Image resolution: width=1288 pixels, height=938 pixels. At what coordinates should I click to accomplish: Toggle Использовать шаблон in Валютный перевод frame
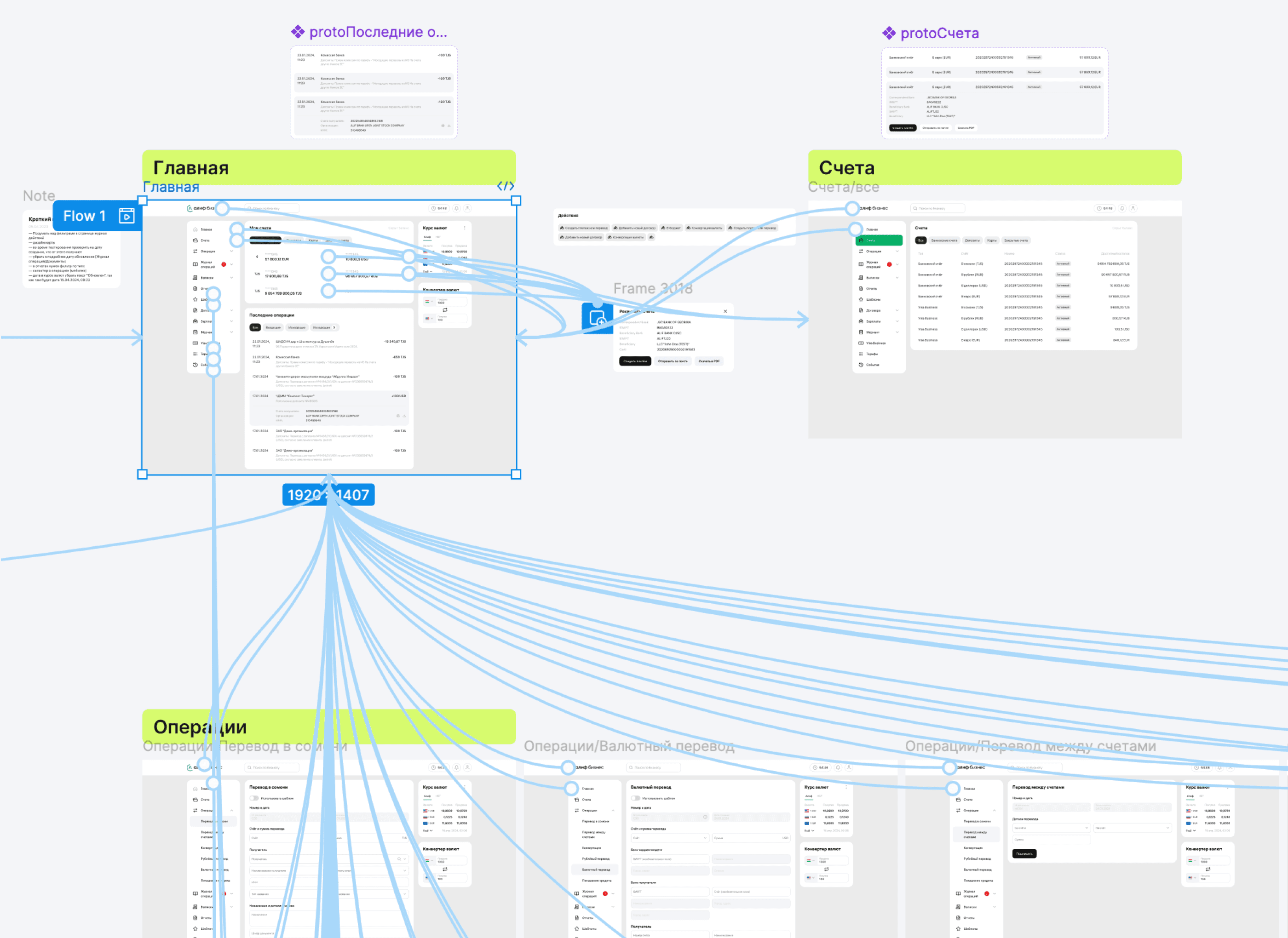635,798
